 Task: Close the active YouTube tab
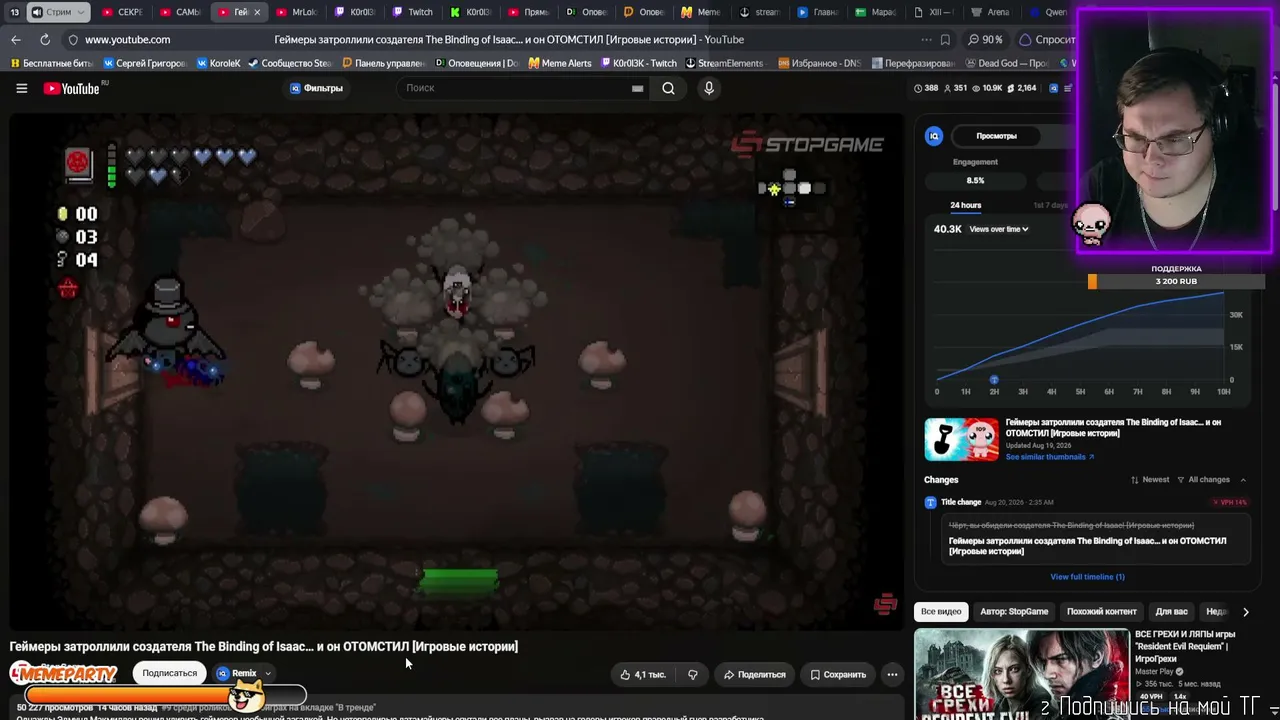click(257, 12)
